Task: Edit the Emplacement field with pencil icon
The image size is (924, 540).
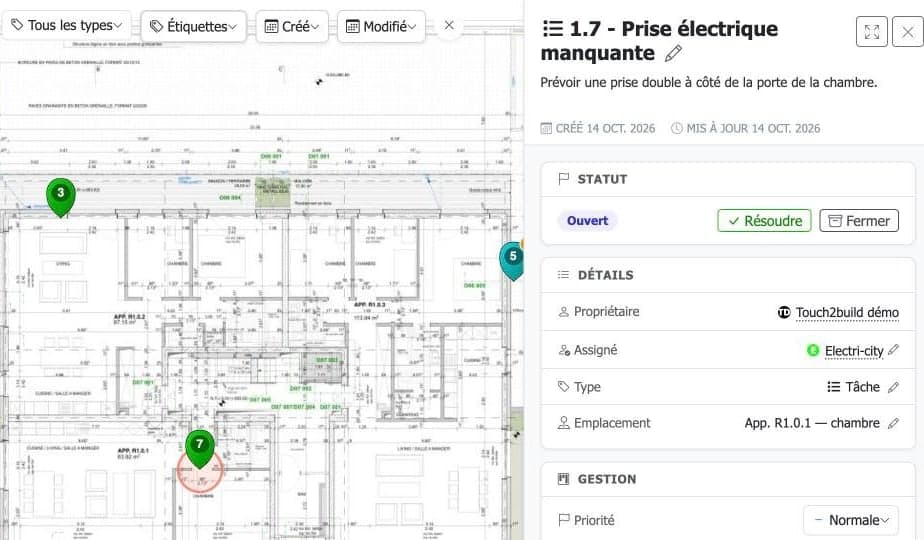Action: coord(893,423)
